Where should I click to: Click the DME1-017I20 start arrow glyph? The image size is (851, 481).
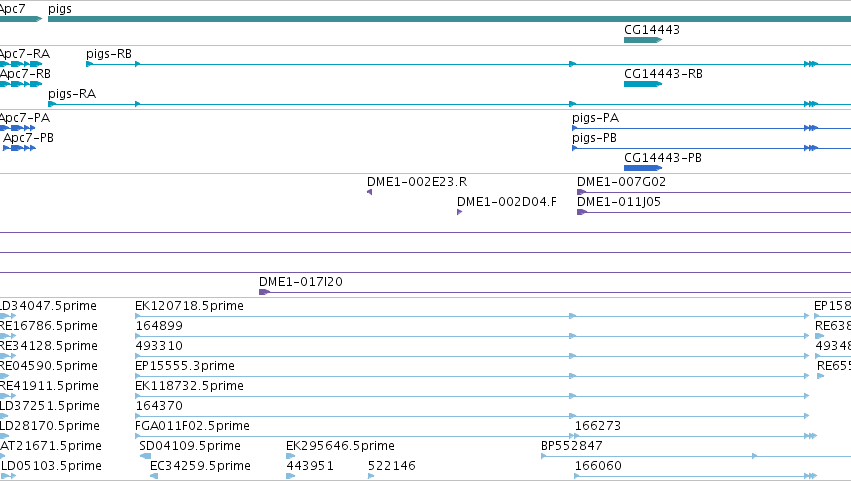click(264, 292)
